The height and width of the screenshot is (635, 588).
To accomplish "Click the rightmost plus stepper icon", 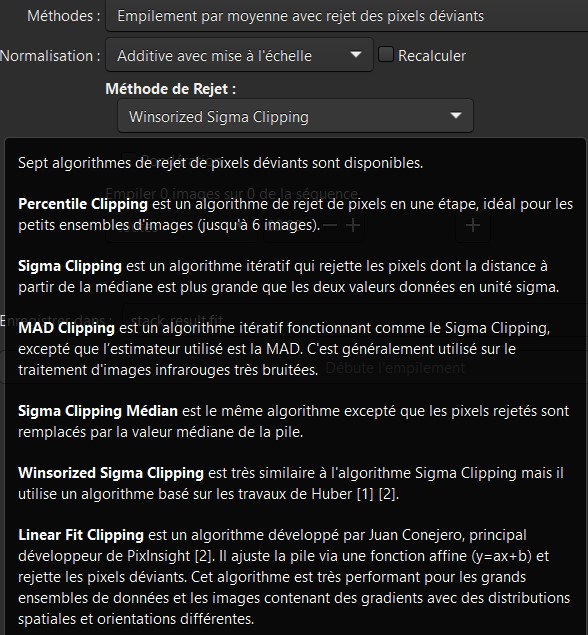I will [x=473, y=225].
